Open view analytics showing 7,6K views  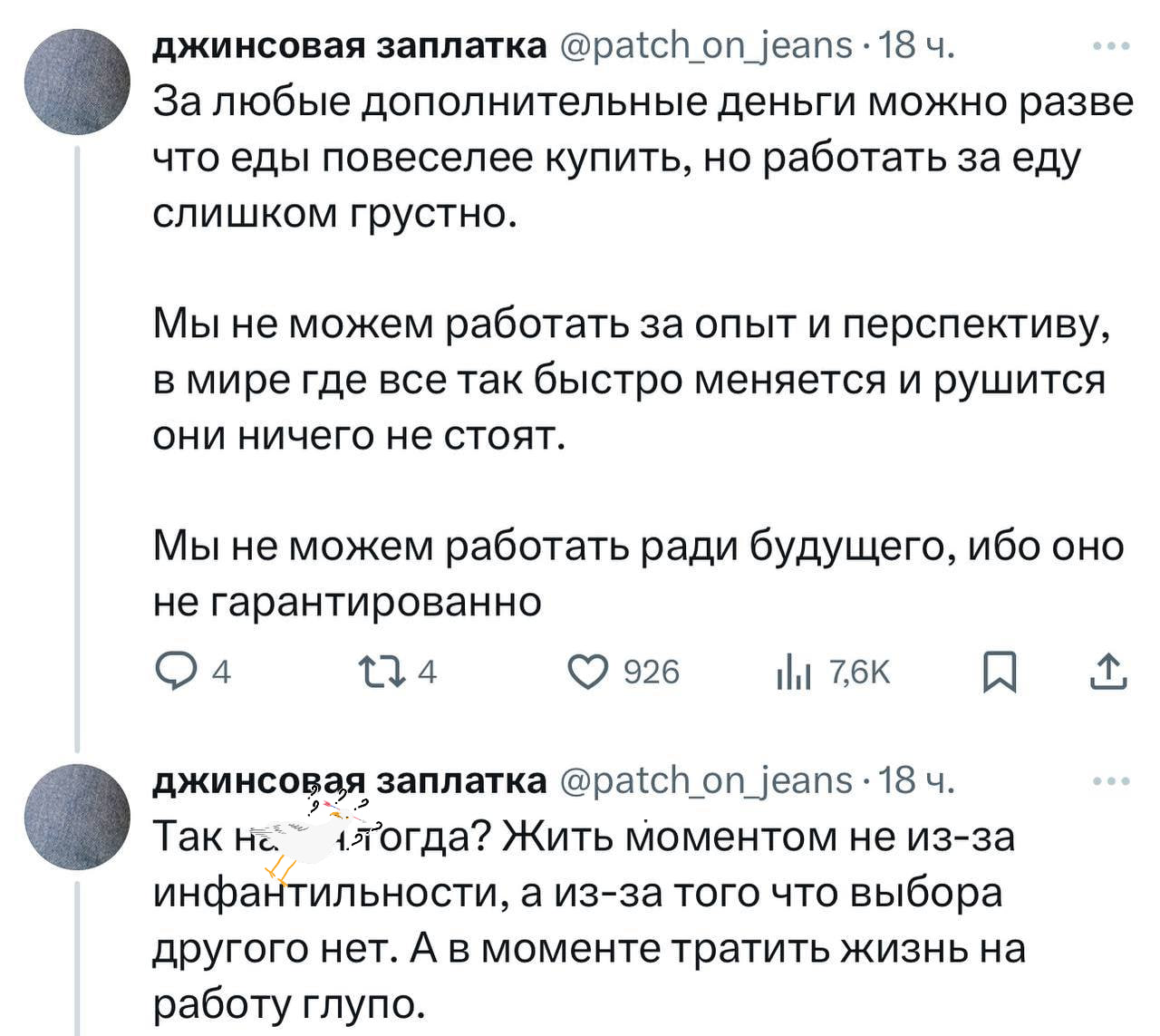tap(796, 672)
